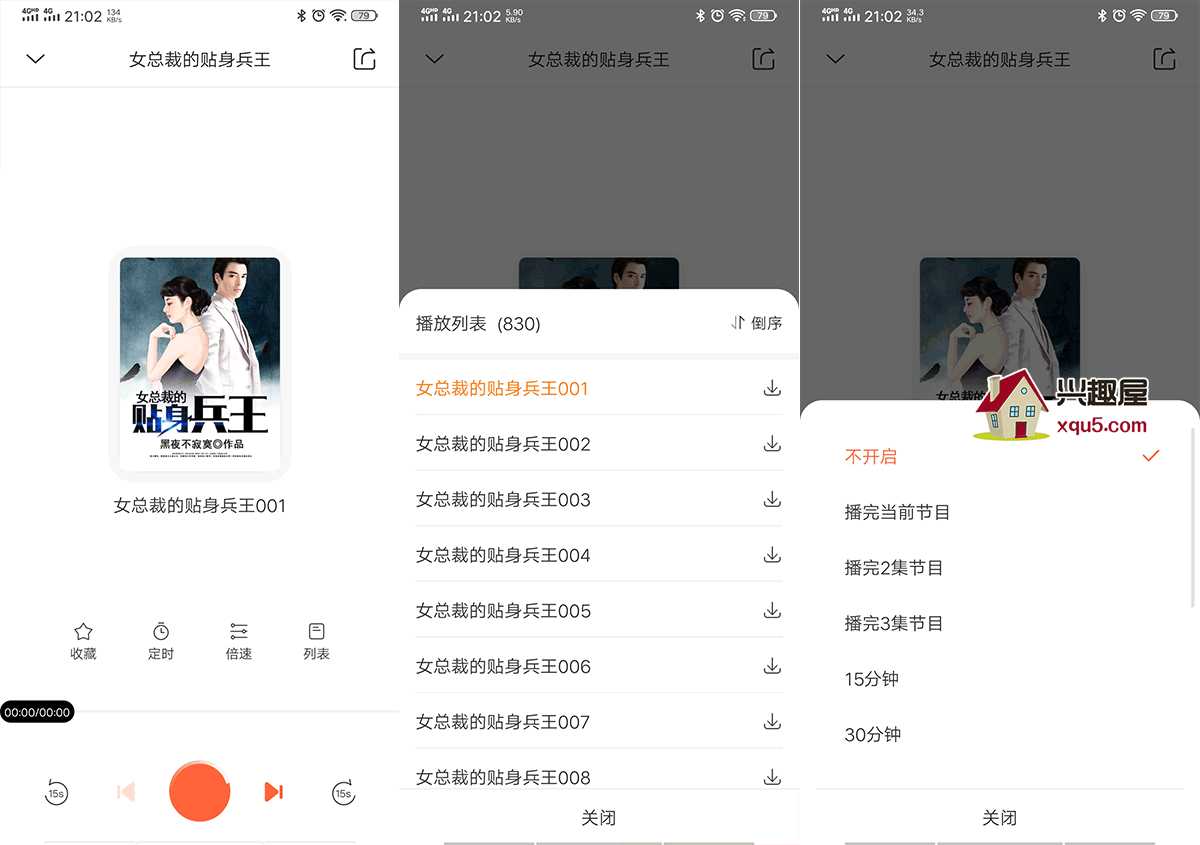Collapse the player using the left screen's down chevron
Viewport: 1200px width, 845px height.
point(35,59)
